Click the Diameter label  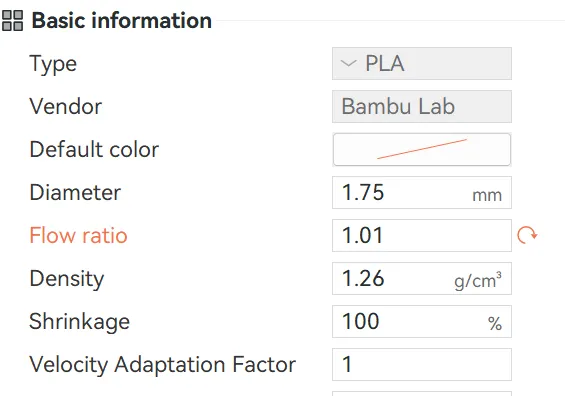tap(75, 192)
